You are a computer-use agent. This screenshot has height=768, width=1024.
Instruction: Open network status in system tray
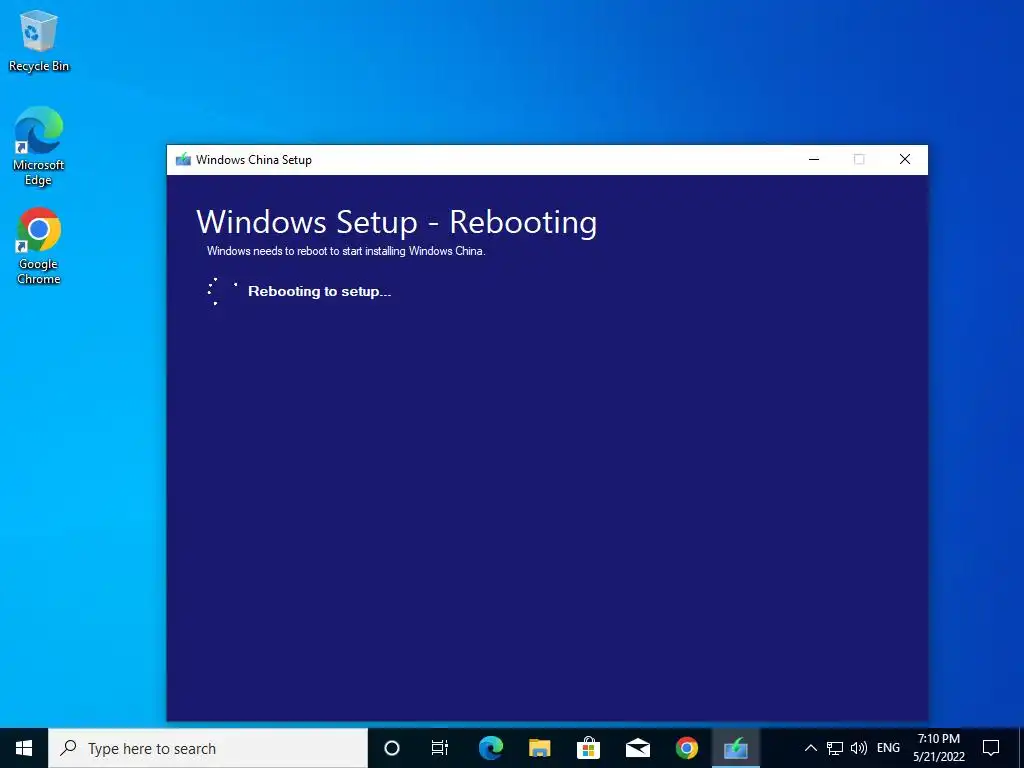pos(835,748)
